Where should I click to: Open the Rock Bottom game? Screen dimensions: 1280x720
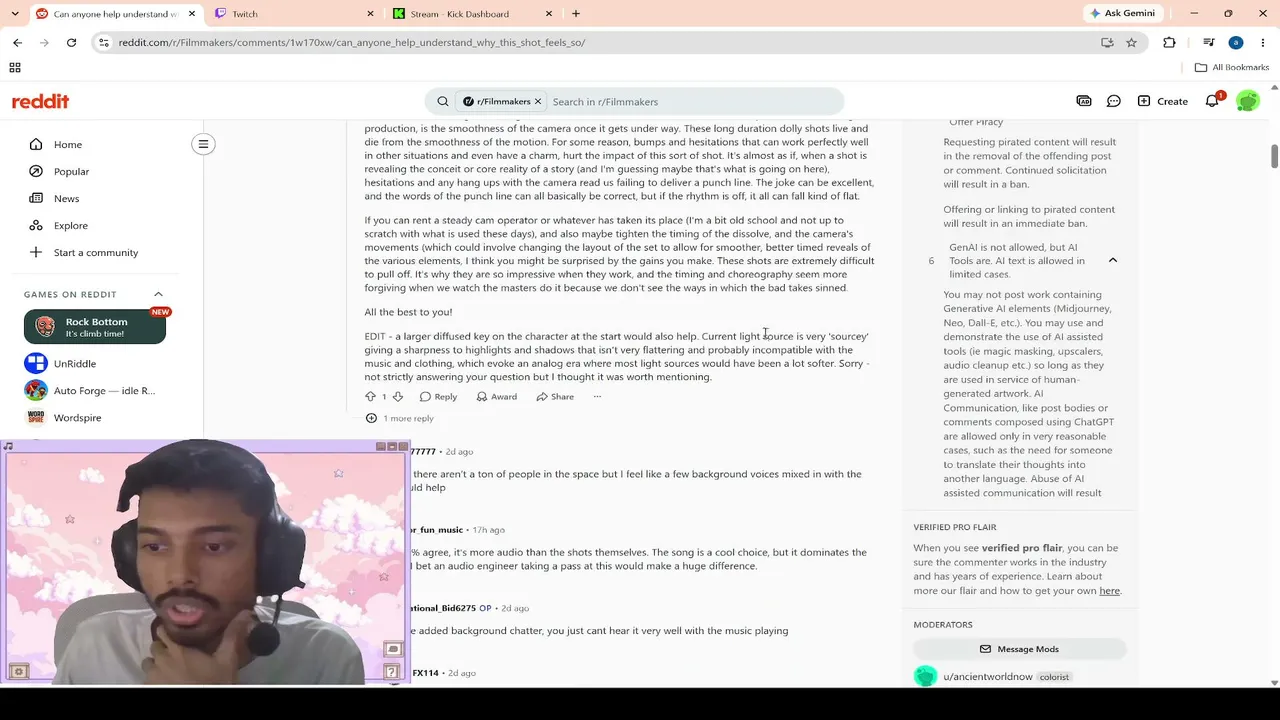95,327
